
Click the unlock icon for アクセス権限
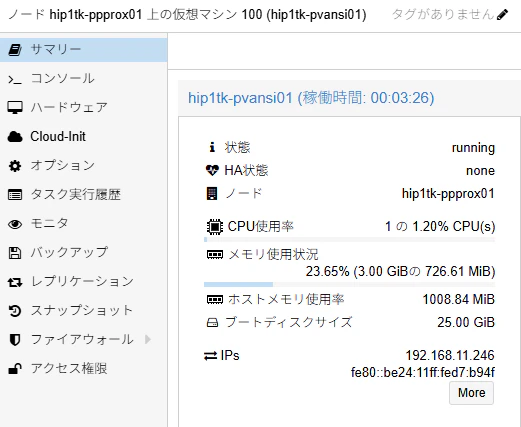pyautogui.click(x=15, y=369)
